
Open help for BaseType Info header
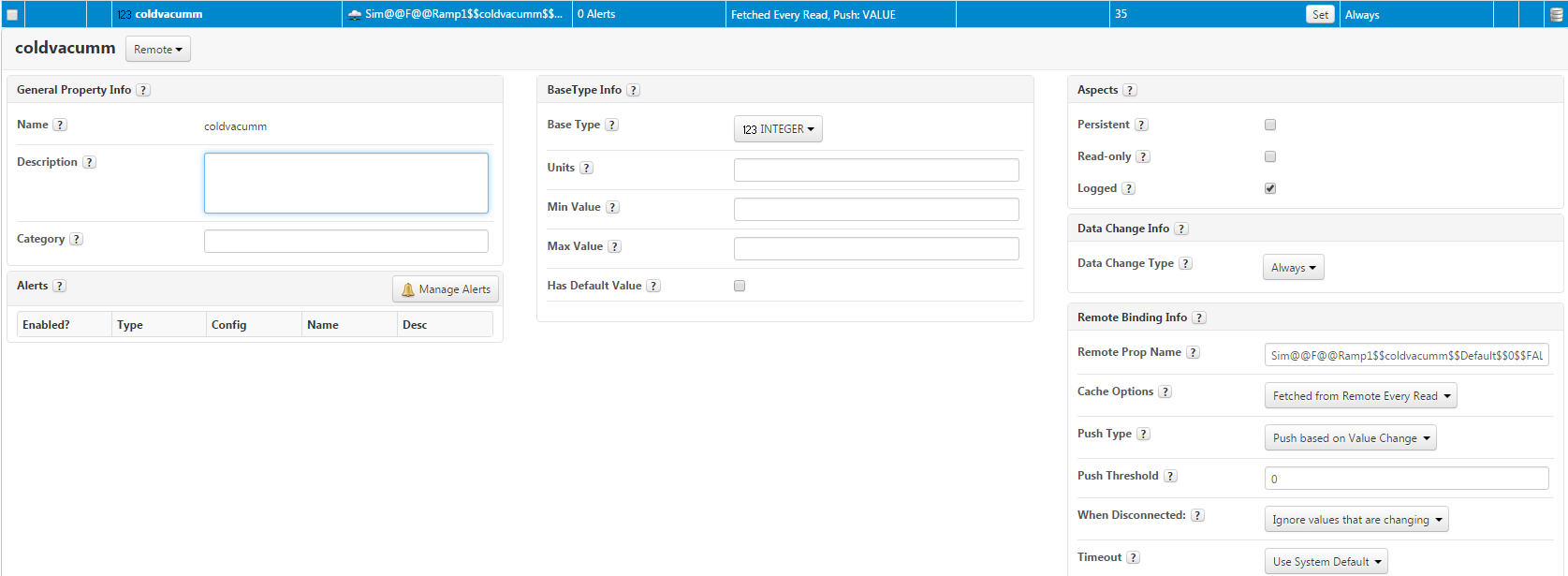coord(634,90)
